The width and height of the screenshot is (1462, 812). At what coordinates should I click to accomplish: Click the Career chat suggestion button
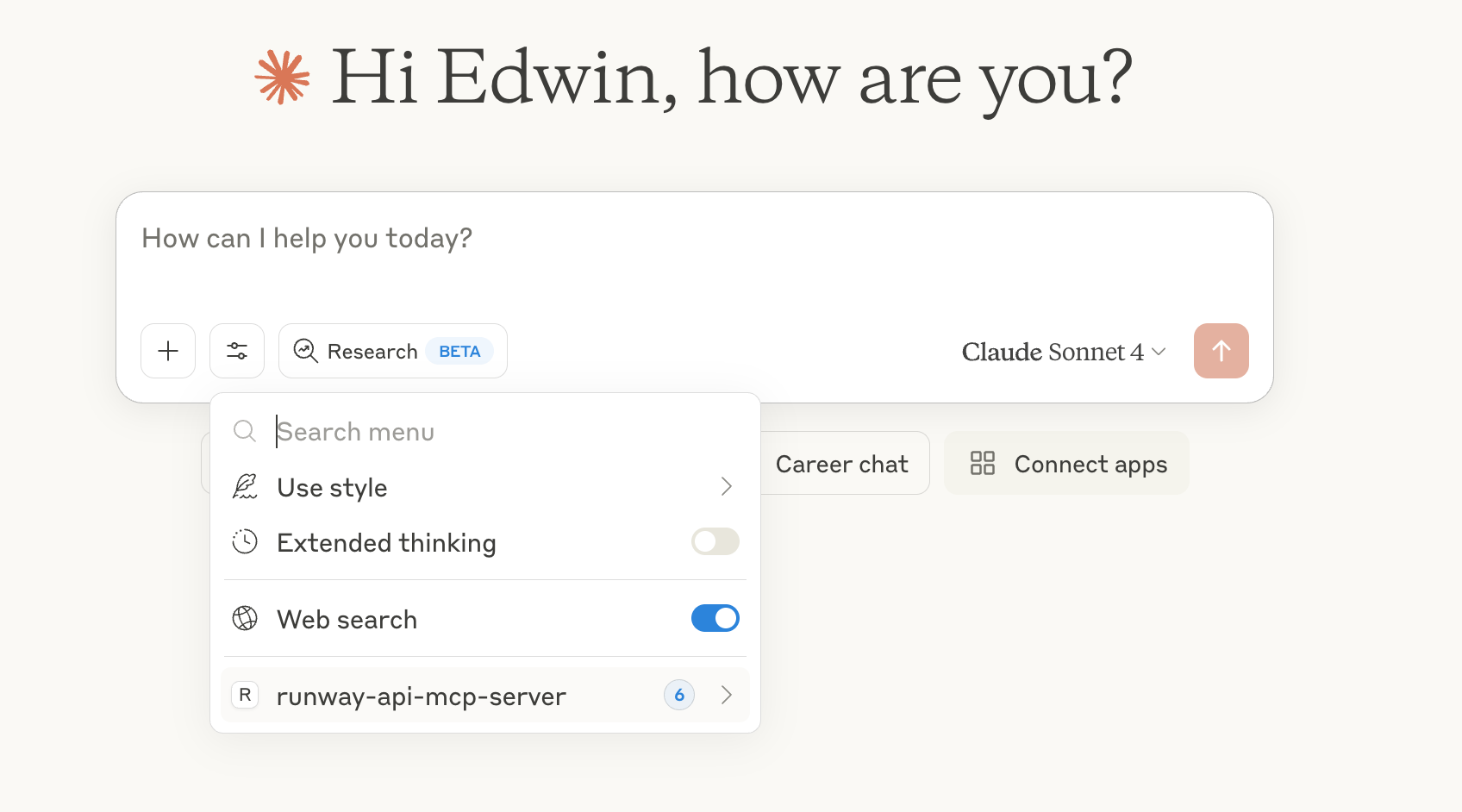coord(841,464)
